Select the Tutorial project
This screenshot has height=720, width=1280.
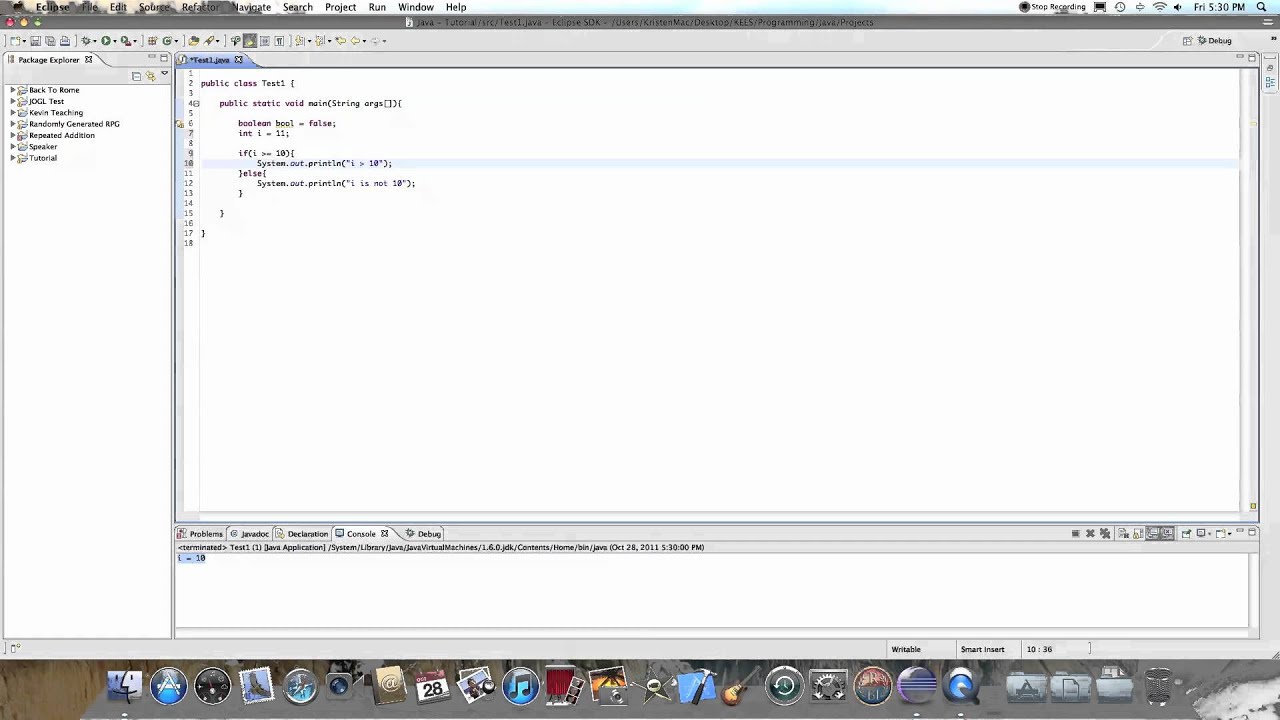[43, 158]
